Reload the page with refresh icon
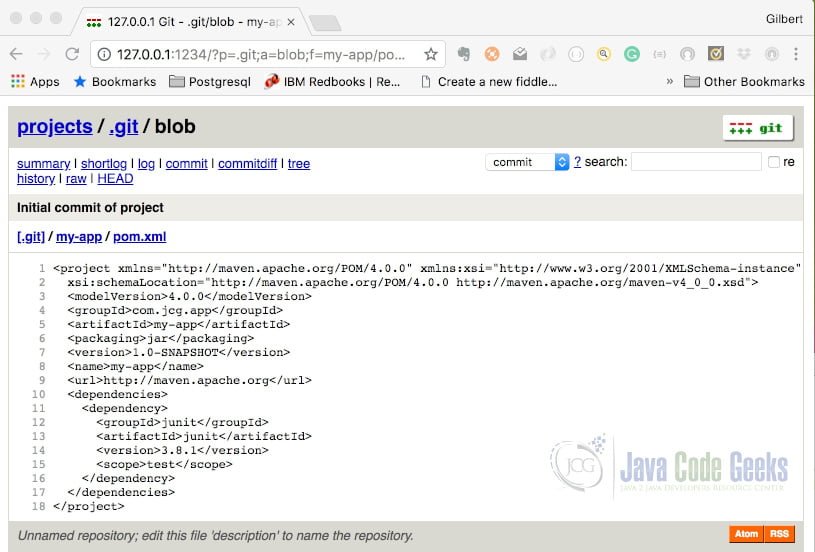The image size is (815, 552). (72, 54)
